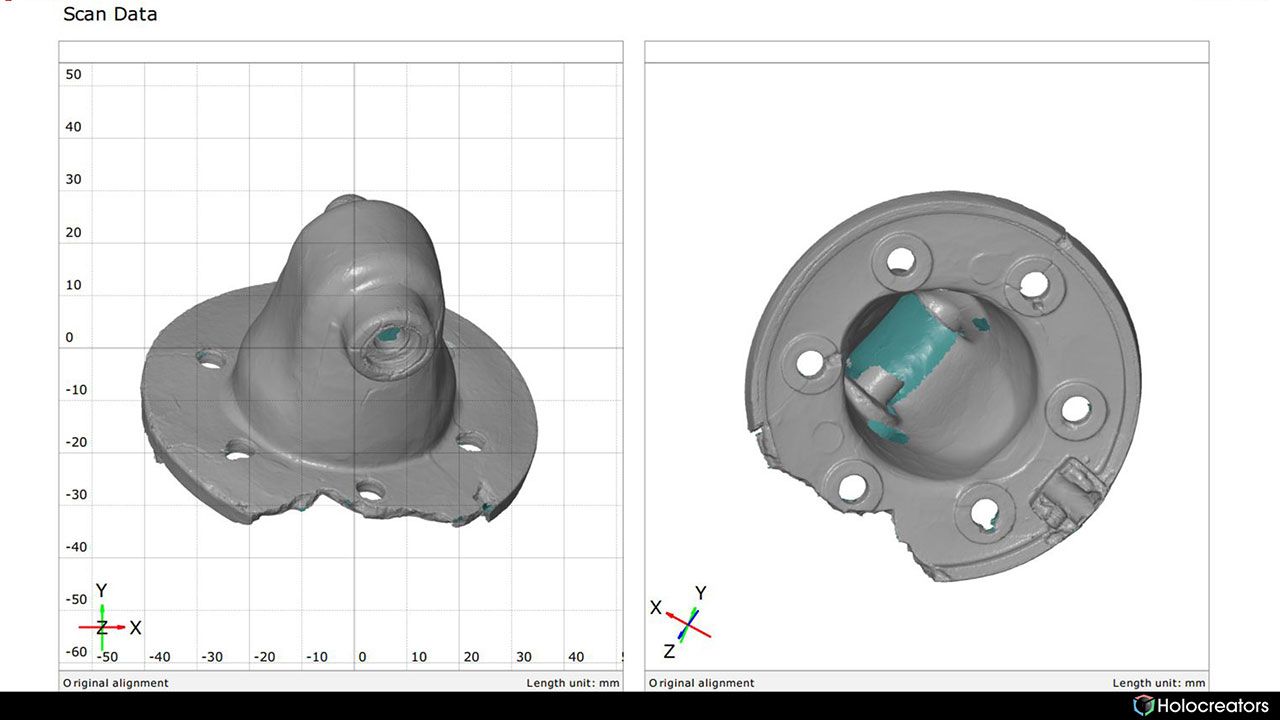Click the Z axis label in right viewport
The height and width of the screenshot is (720, 1280).
click(x=671, y=651)
